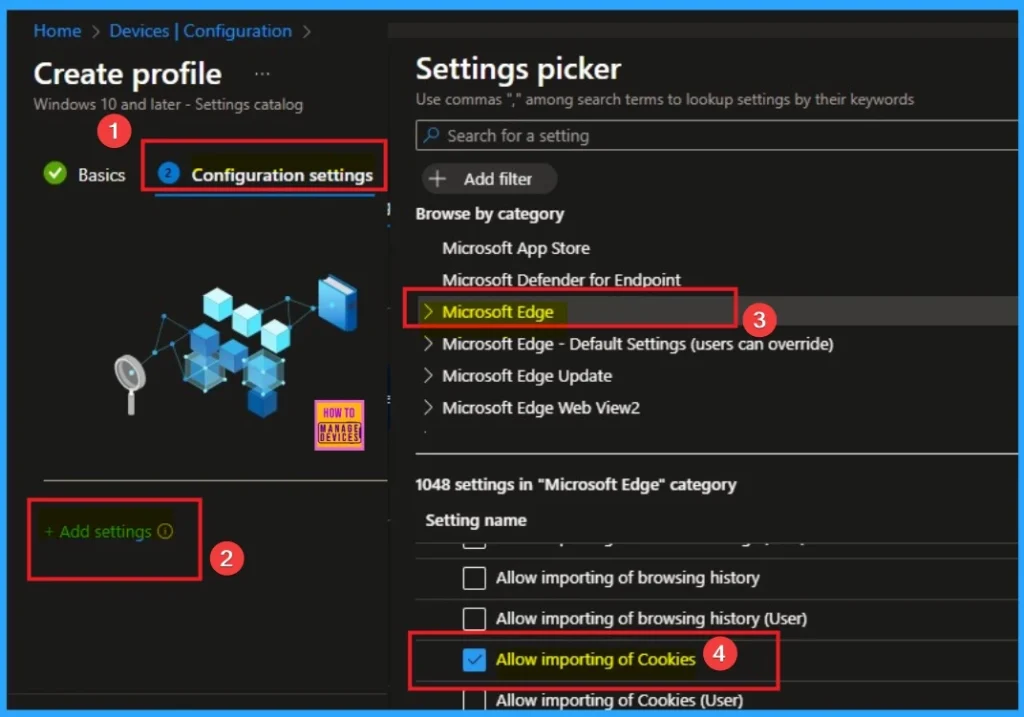Expand the Microsoft Edge Web View2 chevron
Screen dimensions: 1024x717
coord(428,407)
